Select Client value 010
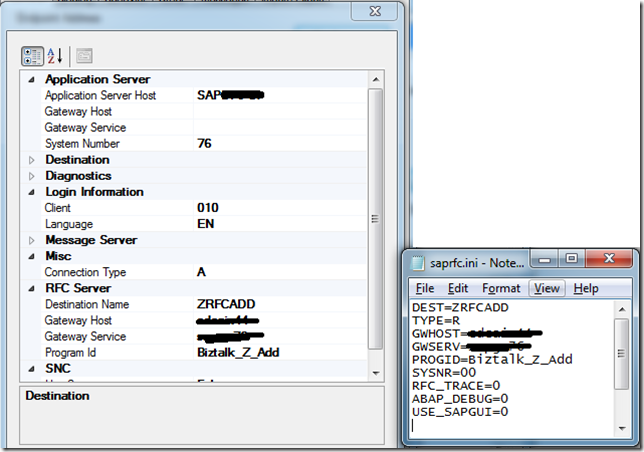Screen dimensions: 644x452 [x=280, y=208]
